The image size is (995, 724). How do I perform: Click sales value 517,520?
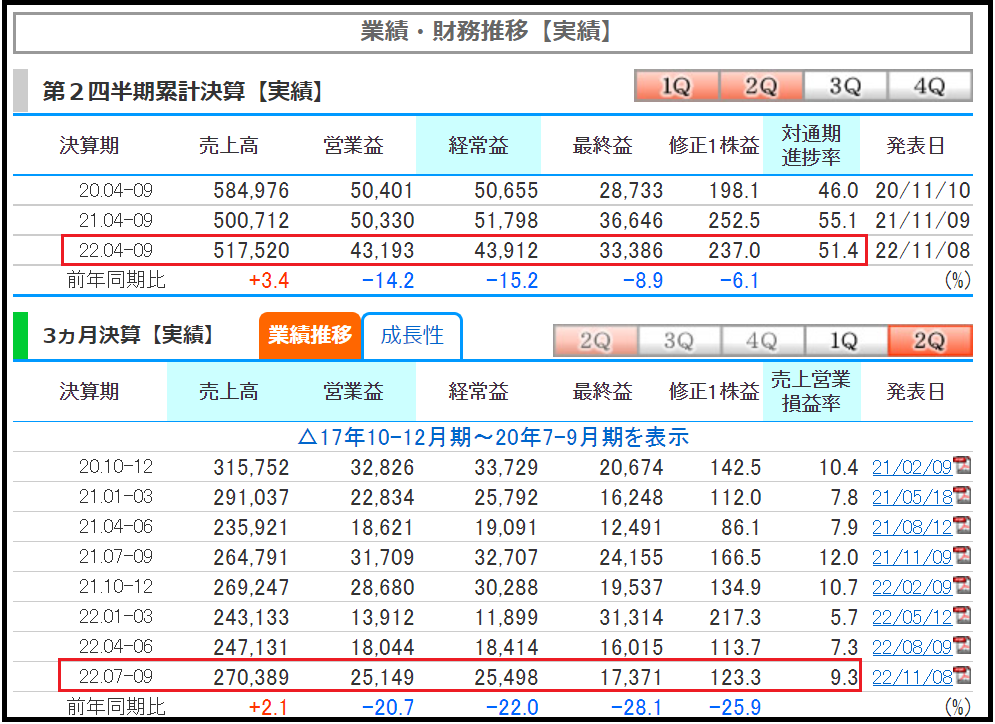click(x=251, y=250)
